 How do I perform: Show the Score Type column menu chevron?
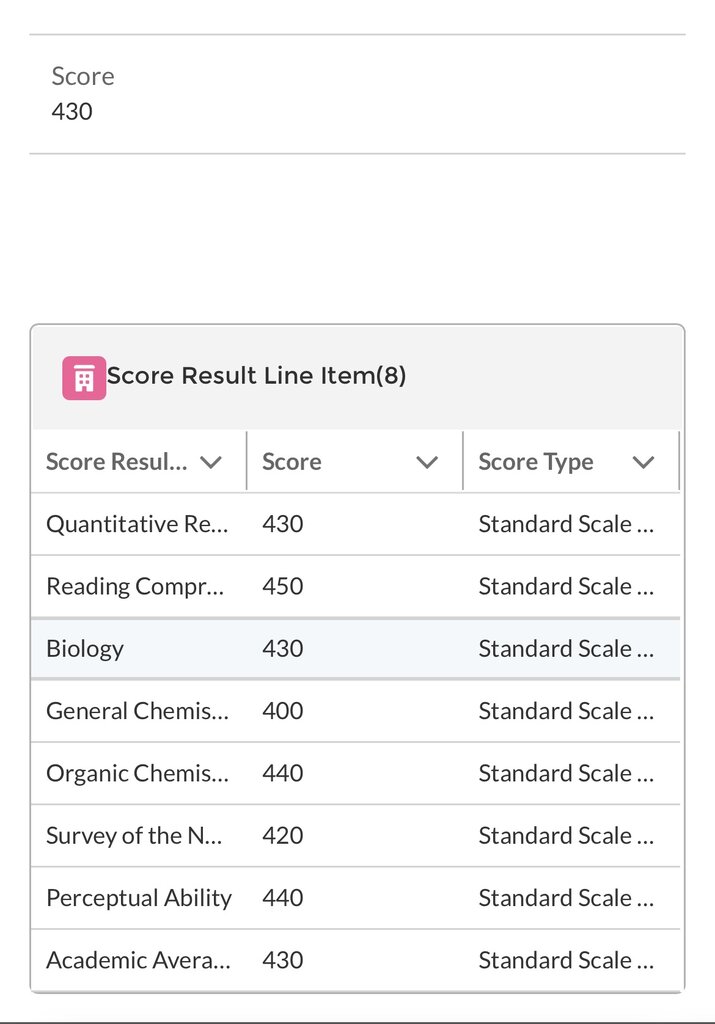[643, 462]
